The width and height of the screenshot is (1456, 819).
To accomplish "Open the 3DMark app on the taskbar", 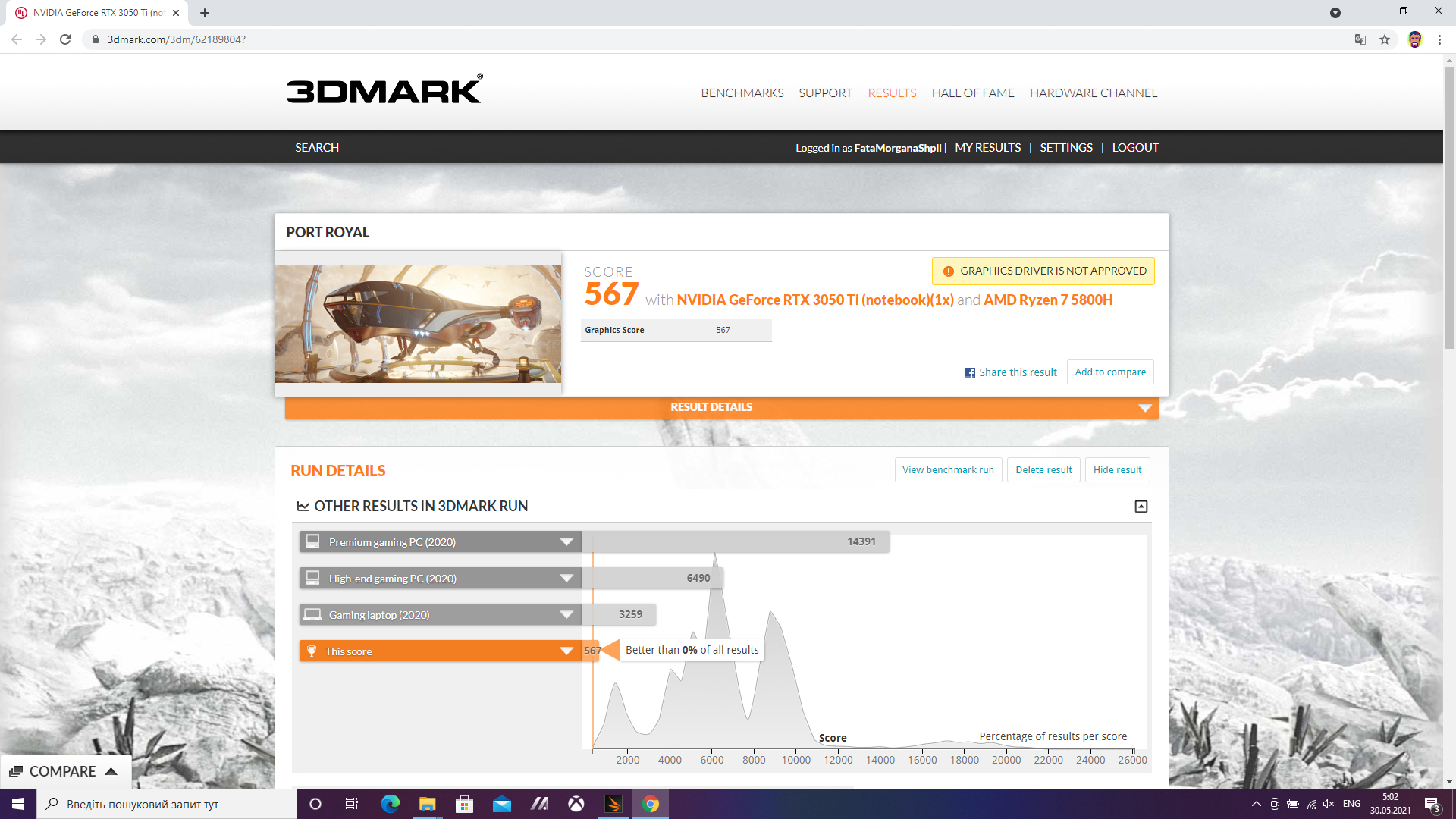I will (x=613, y=804).
